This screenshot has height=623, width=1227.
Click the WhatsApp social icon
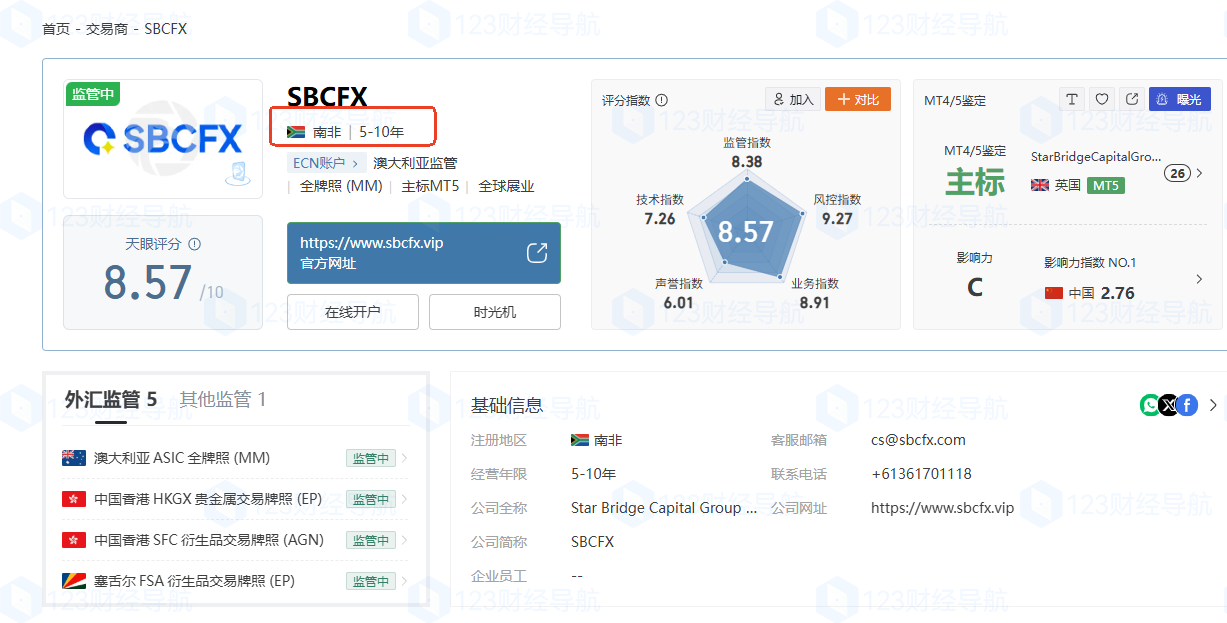pos(1150,405)
